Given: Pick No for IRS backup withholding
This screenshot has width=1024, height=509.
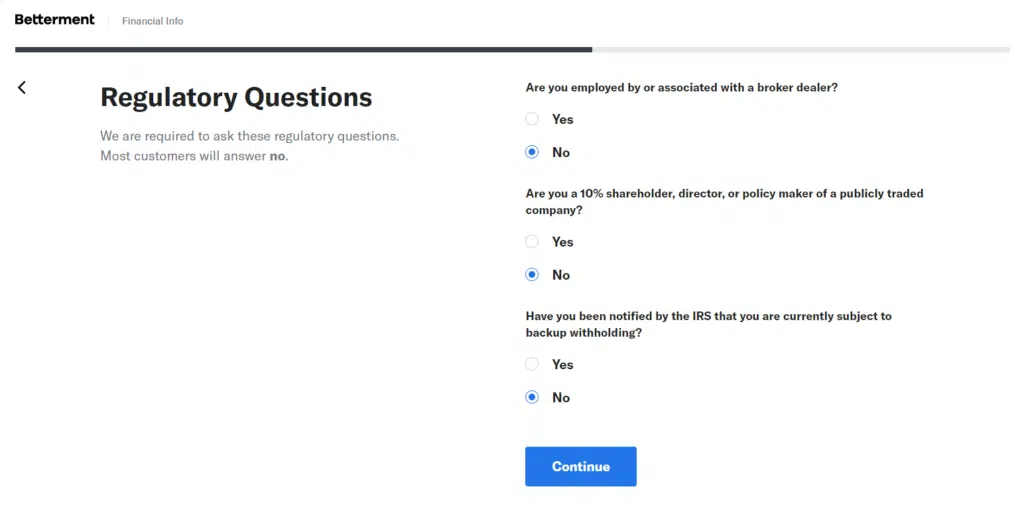Looking at the screenshot, I should [532, 397].
